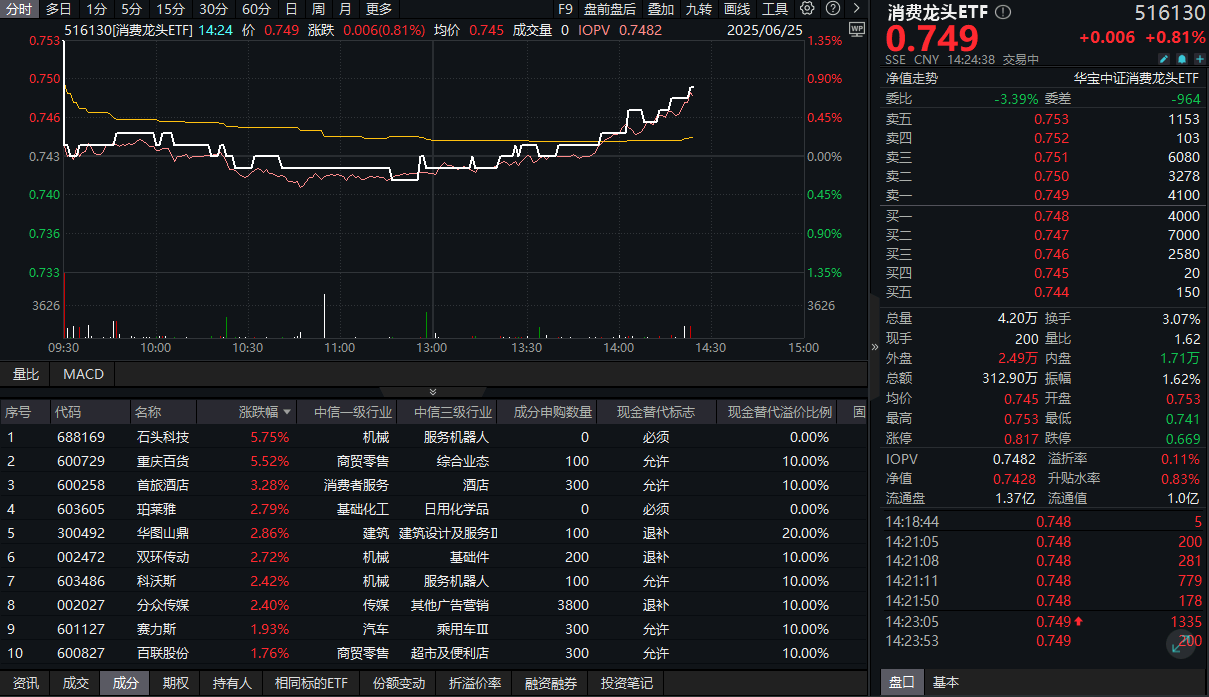Toggle the 盘前盘后 pre/post-market display
Image resolution: width=1209 pixels, height=697 pixels.
(x=610, y=9)
